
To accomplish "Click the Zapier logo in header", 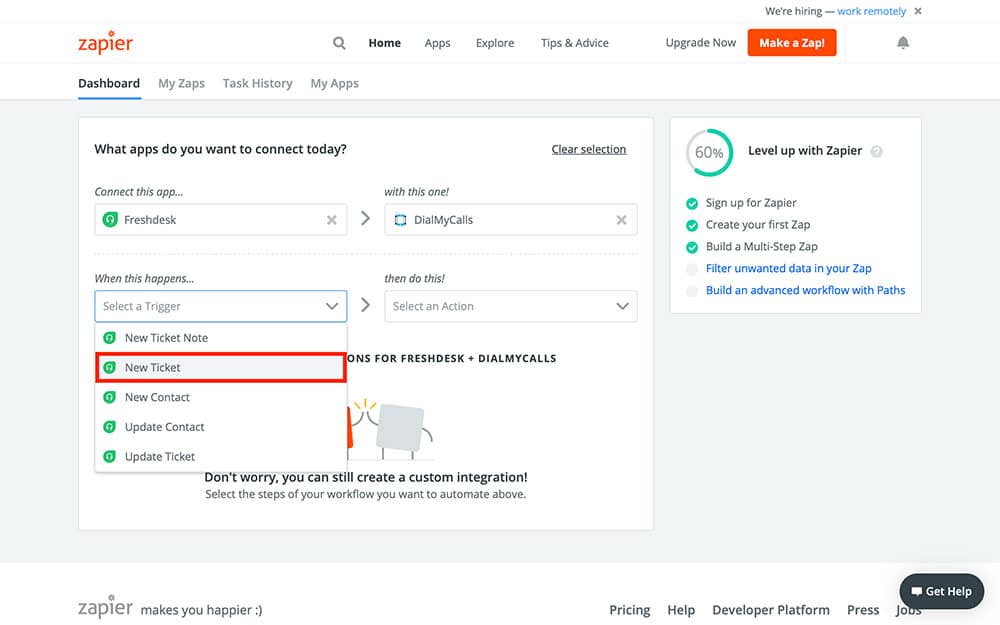I will tap(105, 43).
